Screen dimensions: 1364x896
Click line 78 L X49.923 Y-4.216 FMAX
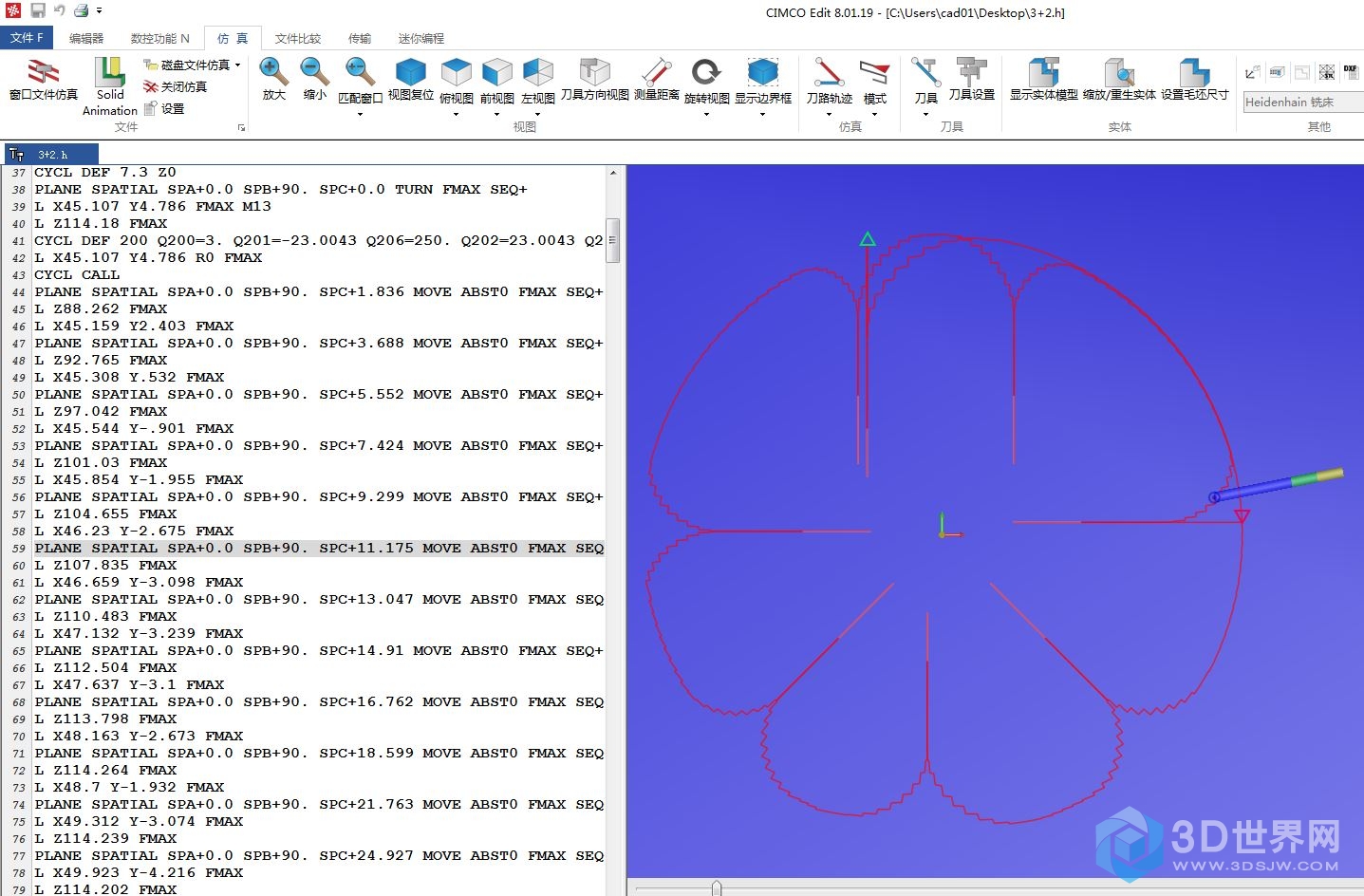point(139,872)
